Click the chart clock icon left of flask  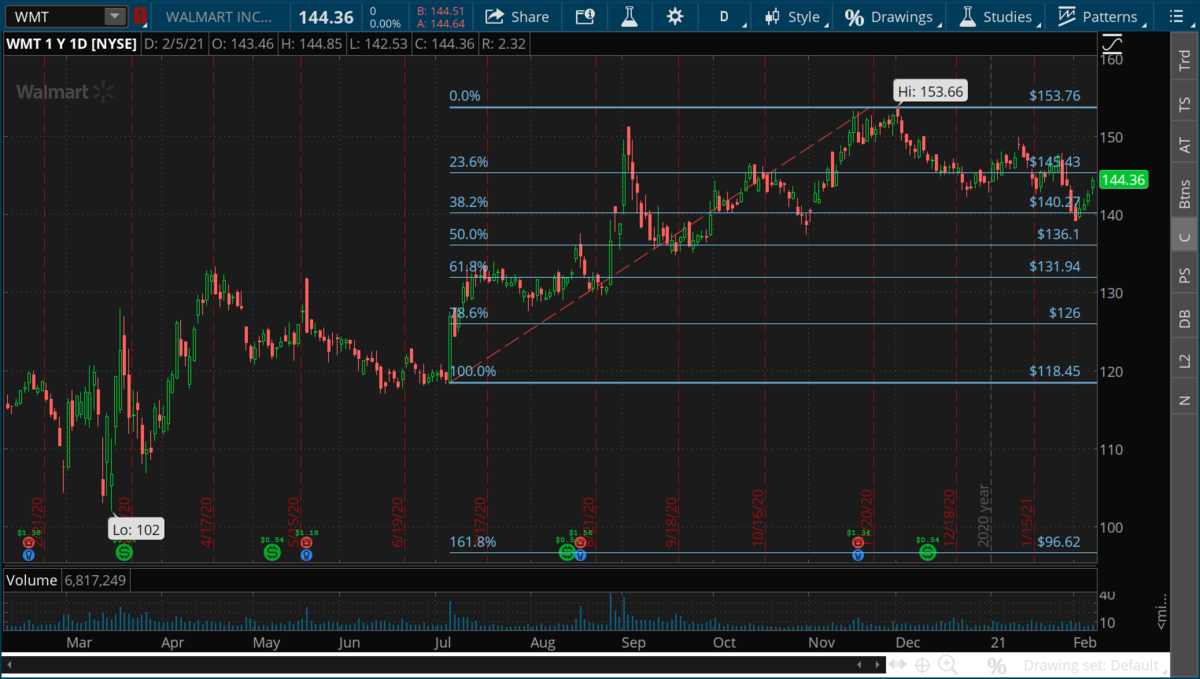585,16
